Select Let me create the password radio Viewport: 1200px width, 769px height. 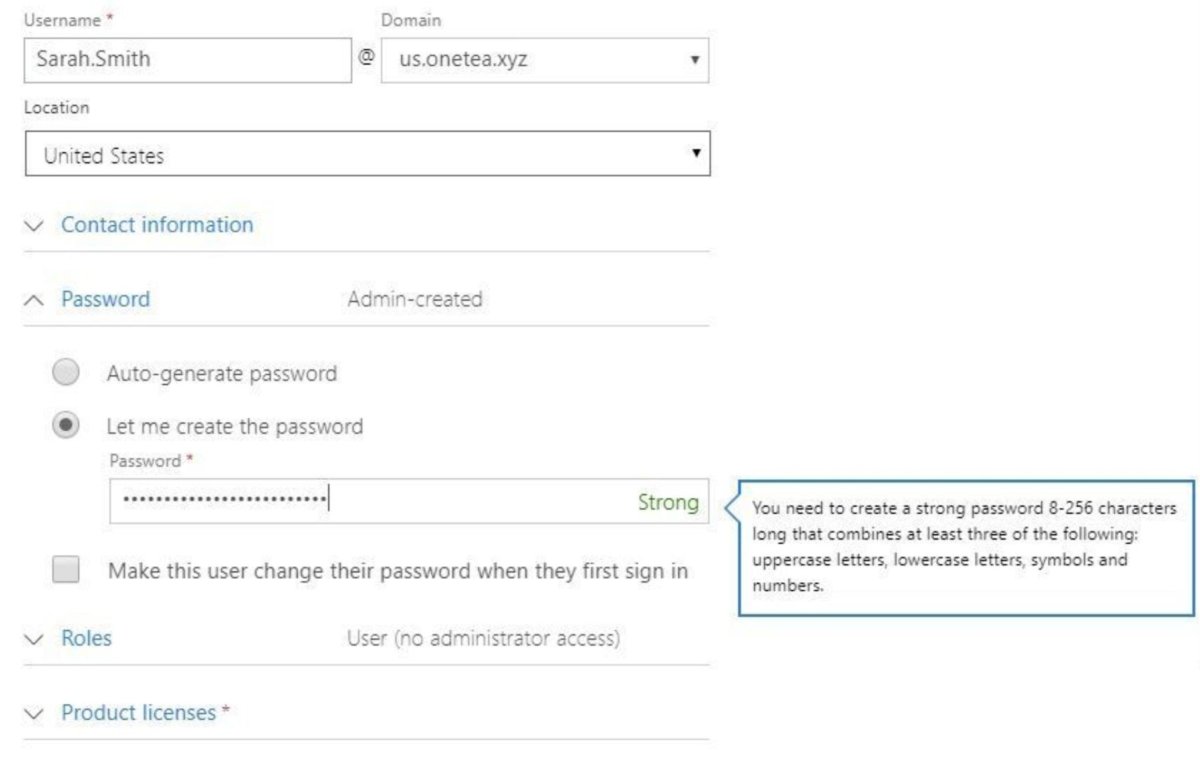(66, 426)
